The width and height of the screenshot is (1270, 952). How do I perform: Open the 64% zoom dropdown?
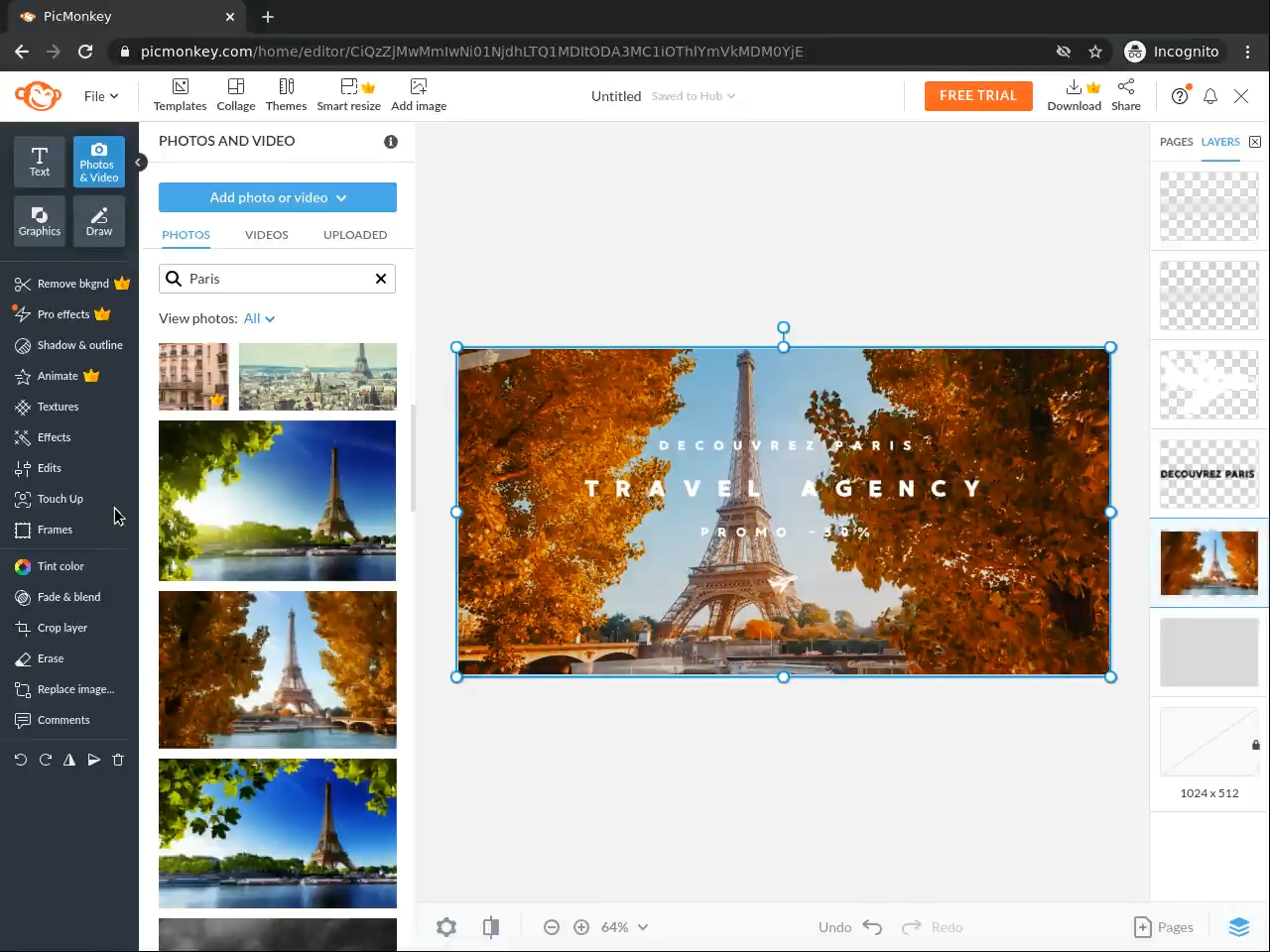[624, 927]
